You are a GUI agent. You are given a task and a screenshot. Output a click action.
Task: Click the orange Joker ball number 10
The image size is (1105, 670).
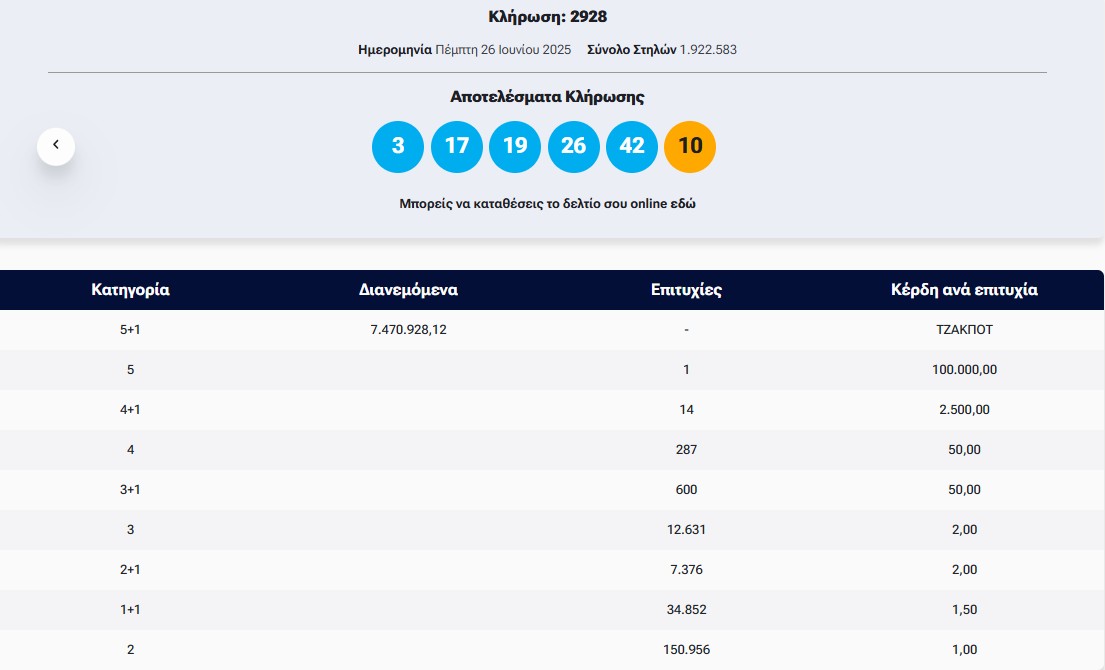pos(690,146)
